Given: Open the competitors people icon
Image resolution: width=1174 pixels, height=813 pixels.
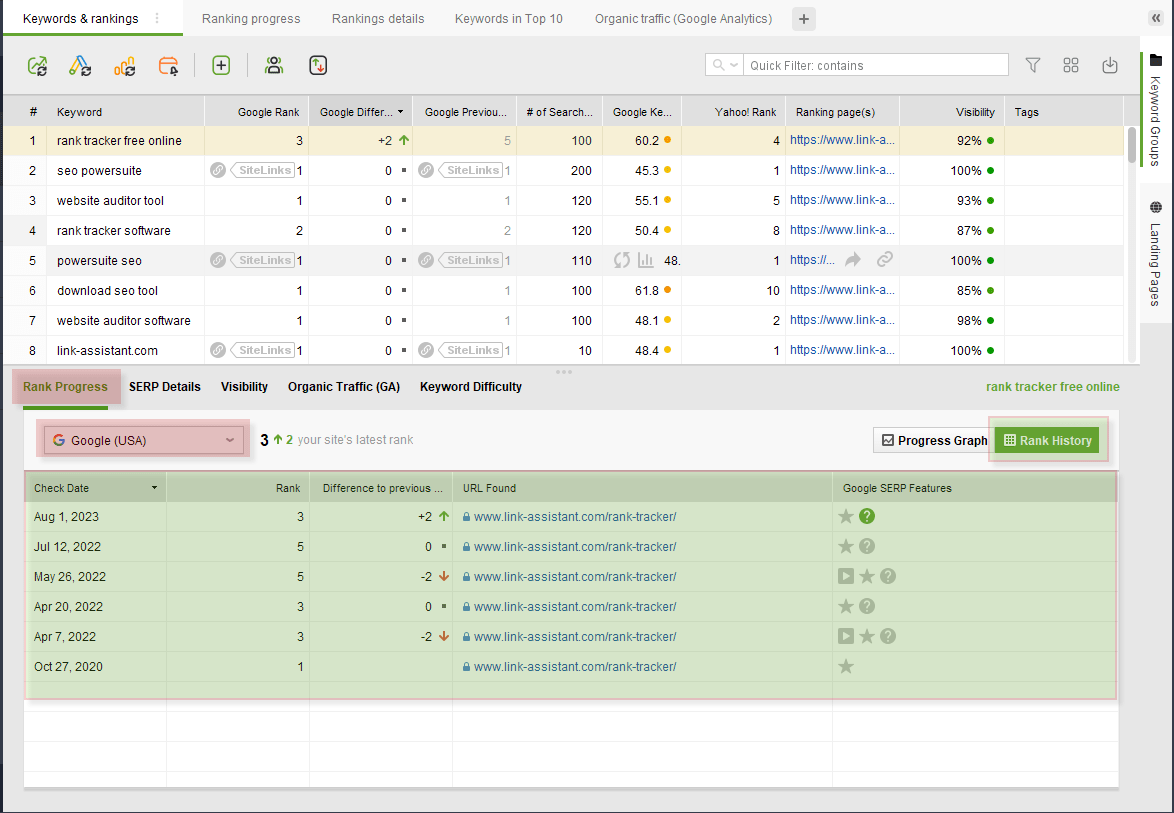Looking at the screenshot, I should tap(274, 66).
